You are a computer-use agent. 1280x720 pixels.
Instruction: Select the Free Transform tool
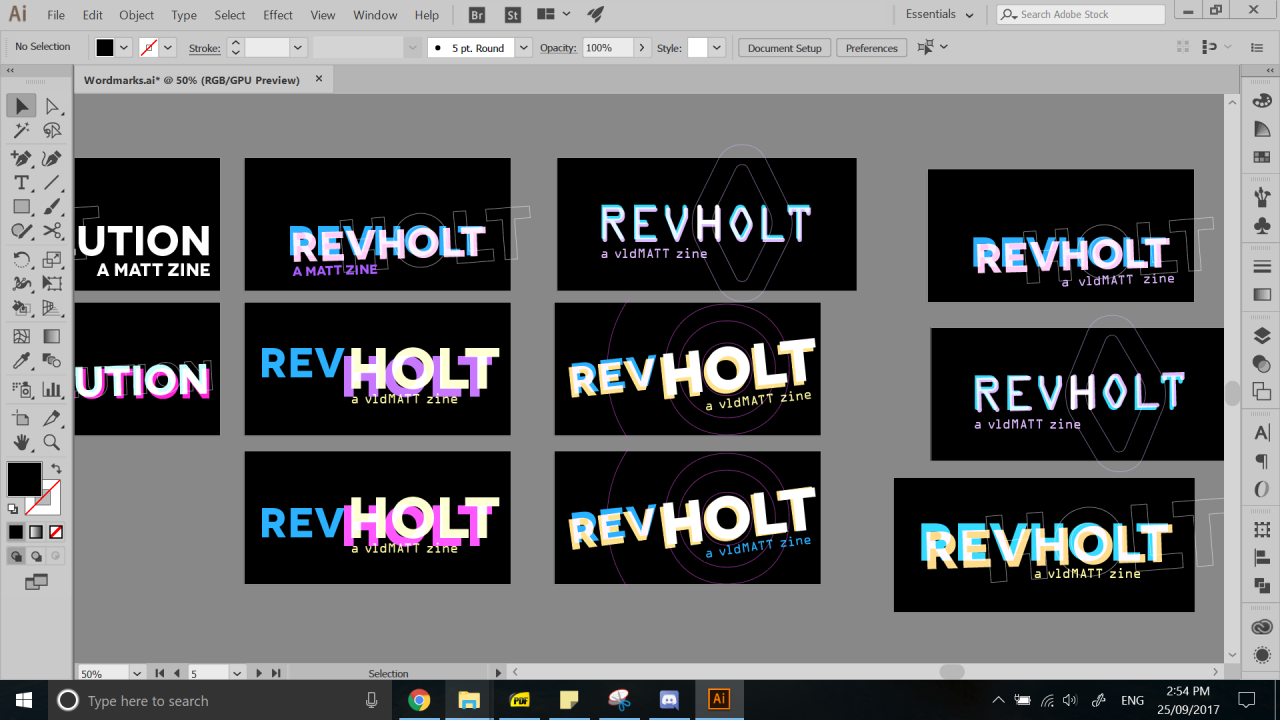click(x=52, y=284)
